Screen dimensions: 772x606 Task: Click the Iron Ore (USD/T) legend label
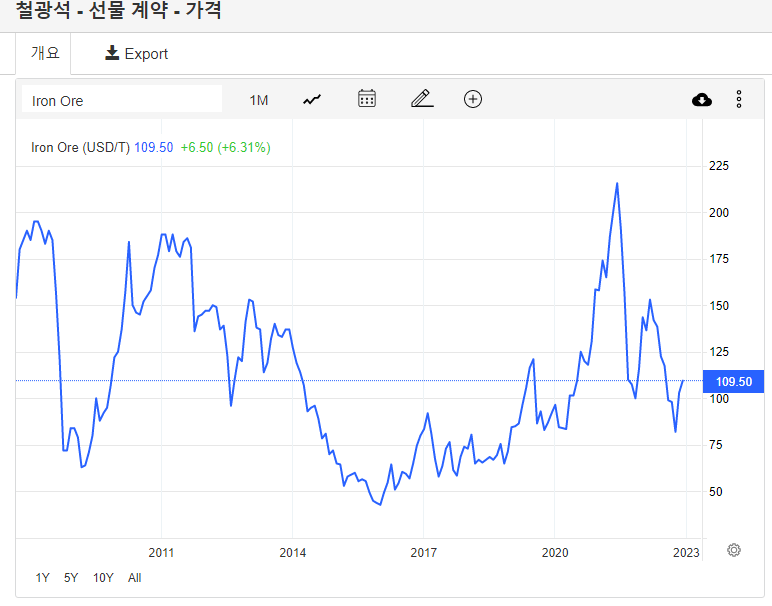tap(80, 147)
